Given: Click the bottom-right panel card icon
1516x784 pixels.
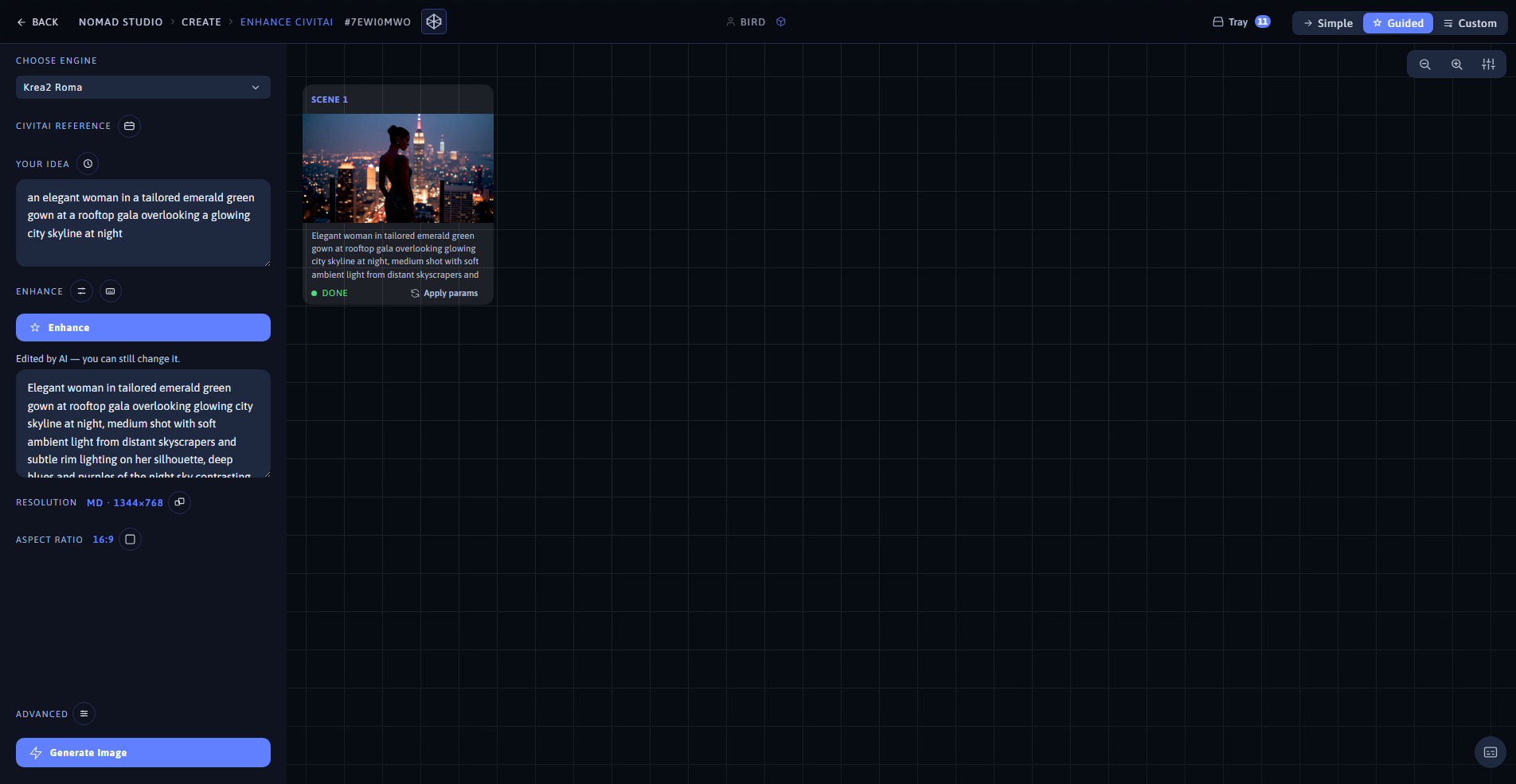Looking at the screenshot, I should 1491,752.
